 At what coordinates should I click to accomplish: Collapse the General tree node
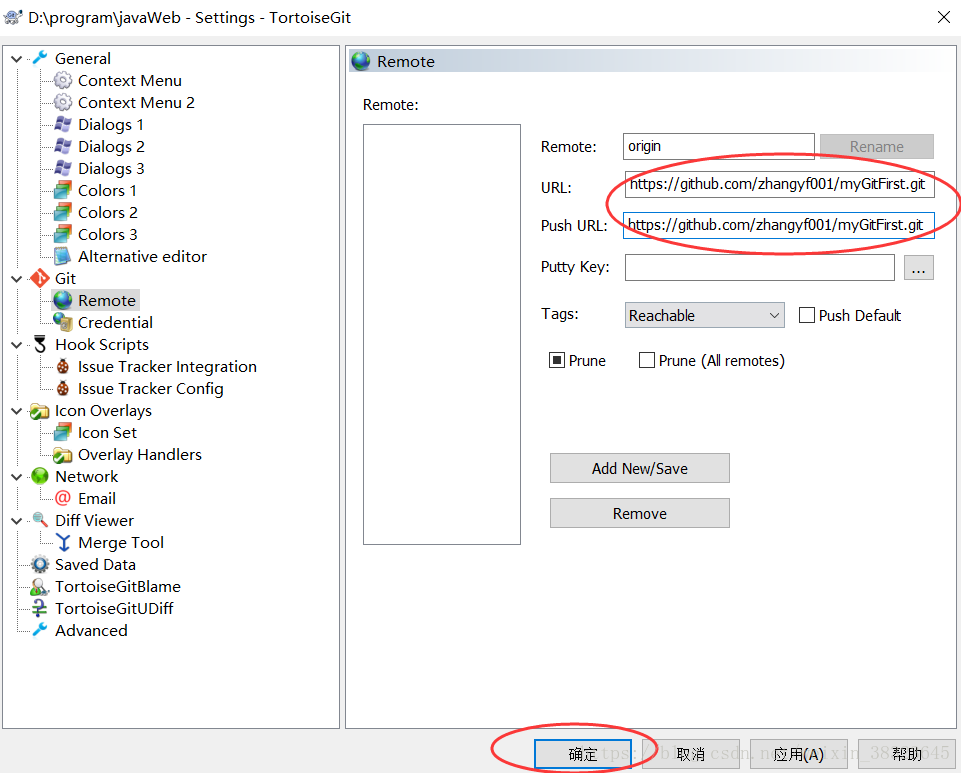pos(17,59)
